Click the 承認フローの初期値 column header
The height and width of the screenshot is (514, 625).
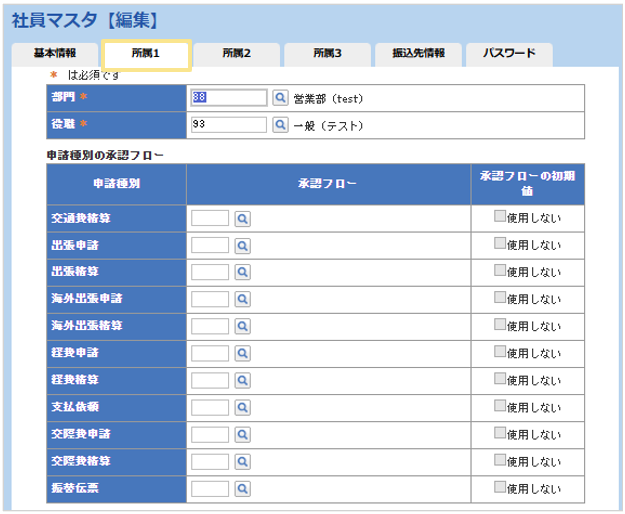(x=528, y=184)
